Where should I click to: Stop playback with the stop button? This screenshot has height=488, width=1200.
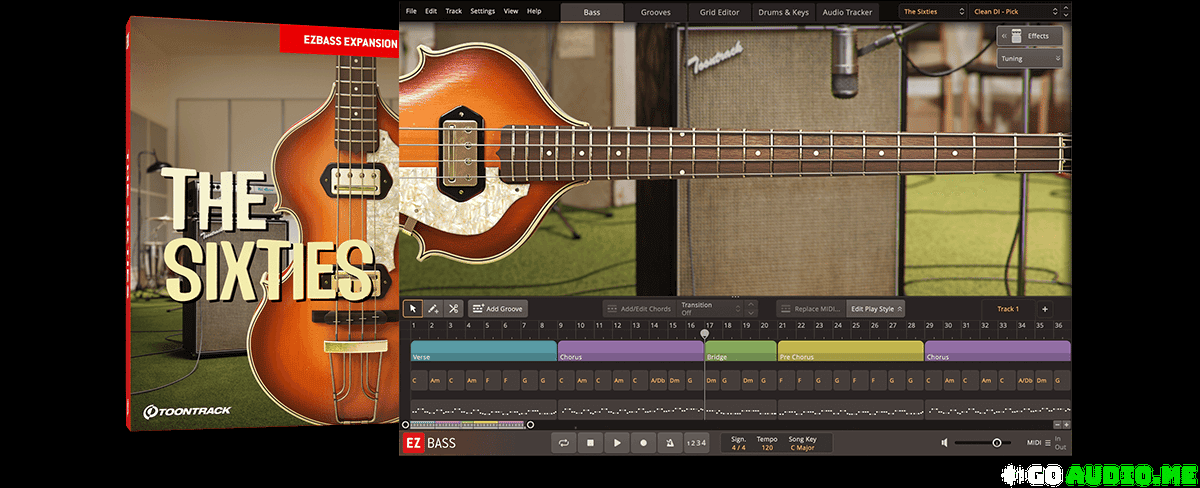point(591,443)
